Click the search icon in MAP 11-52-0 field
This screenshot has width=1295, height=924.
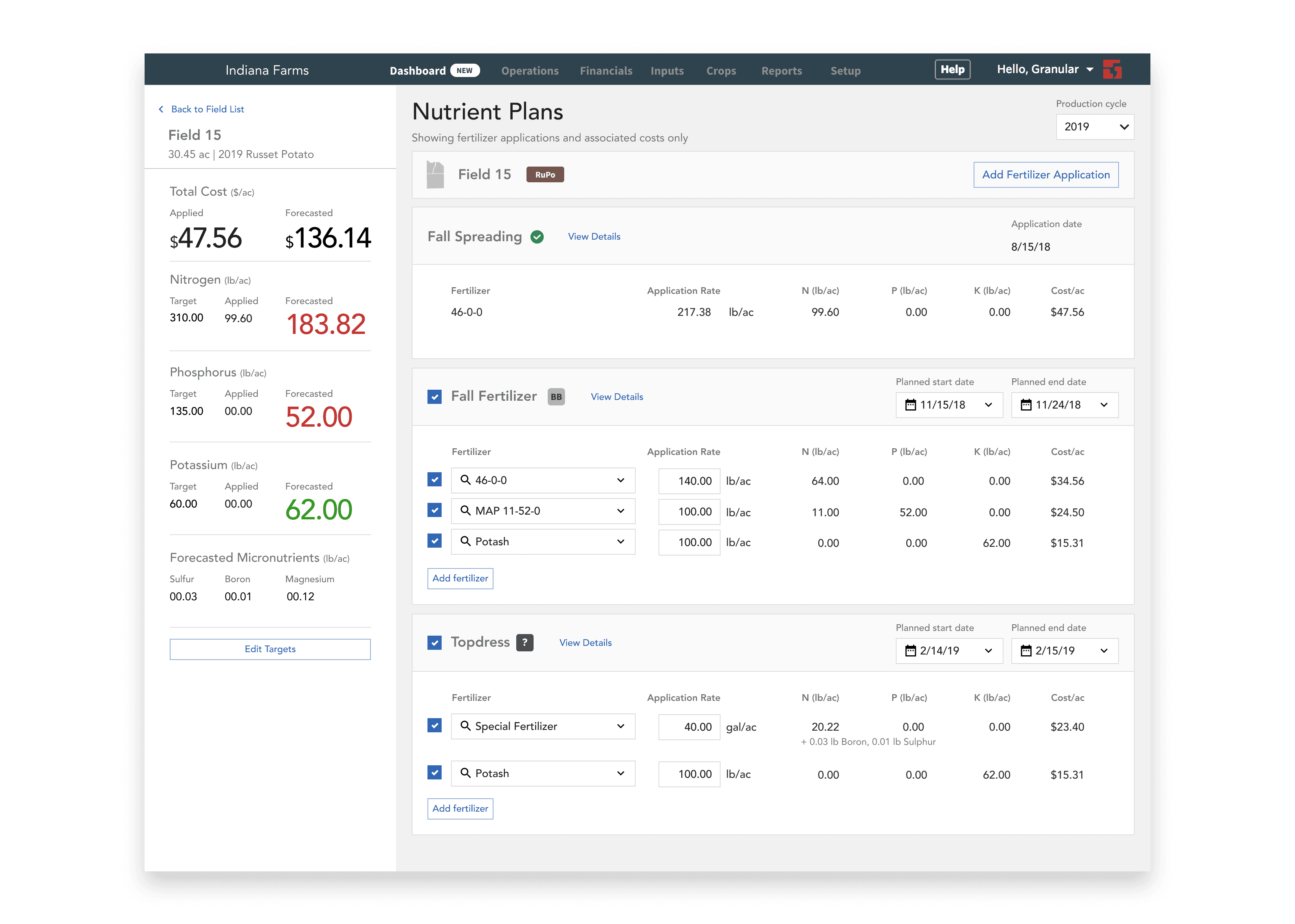(x=466, y=510)
